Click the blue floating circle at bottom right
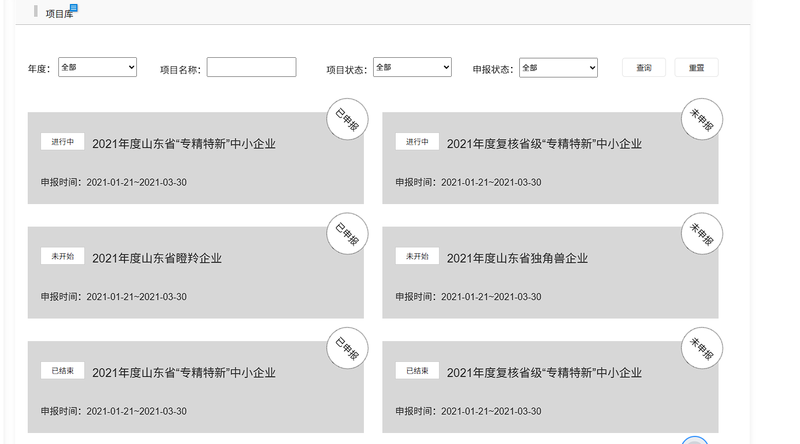Screen dimensions: 800x444 click(x=694, y=441)
